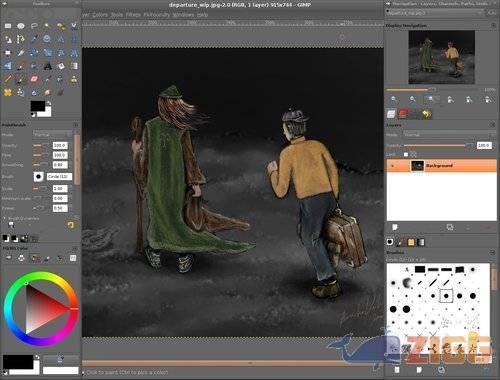Click the Background layer thumbnail

[417, 166]
